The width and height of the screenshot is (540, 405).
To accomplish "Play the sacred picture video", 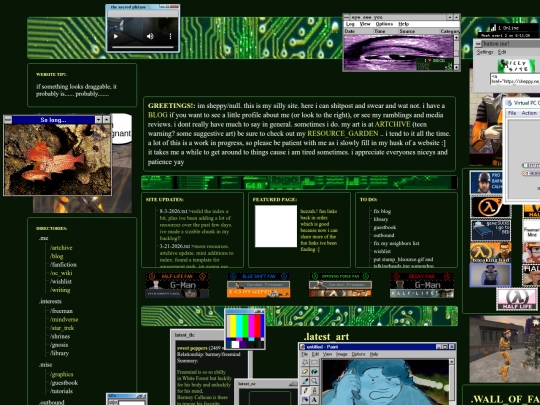I will pyautogui.click(x=116, y=36).
